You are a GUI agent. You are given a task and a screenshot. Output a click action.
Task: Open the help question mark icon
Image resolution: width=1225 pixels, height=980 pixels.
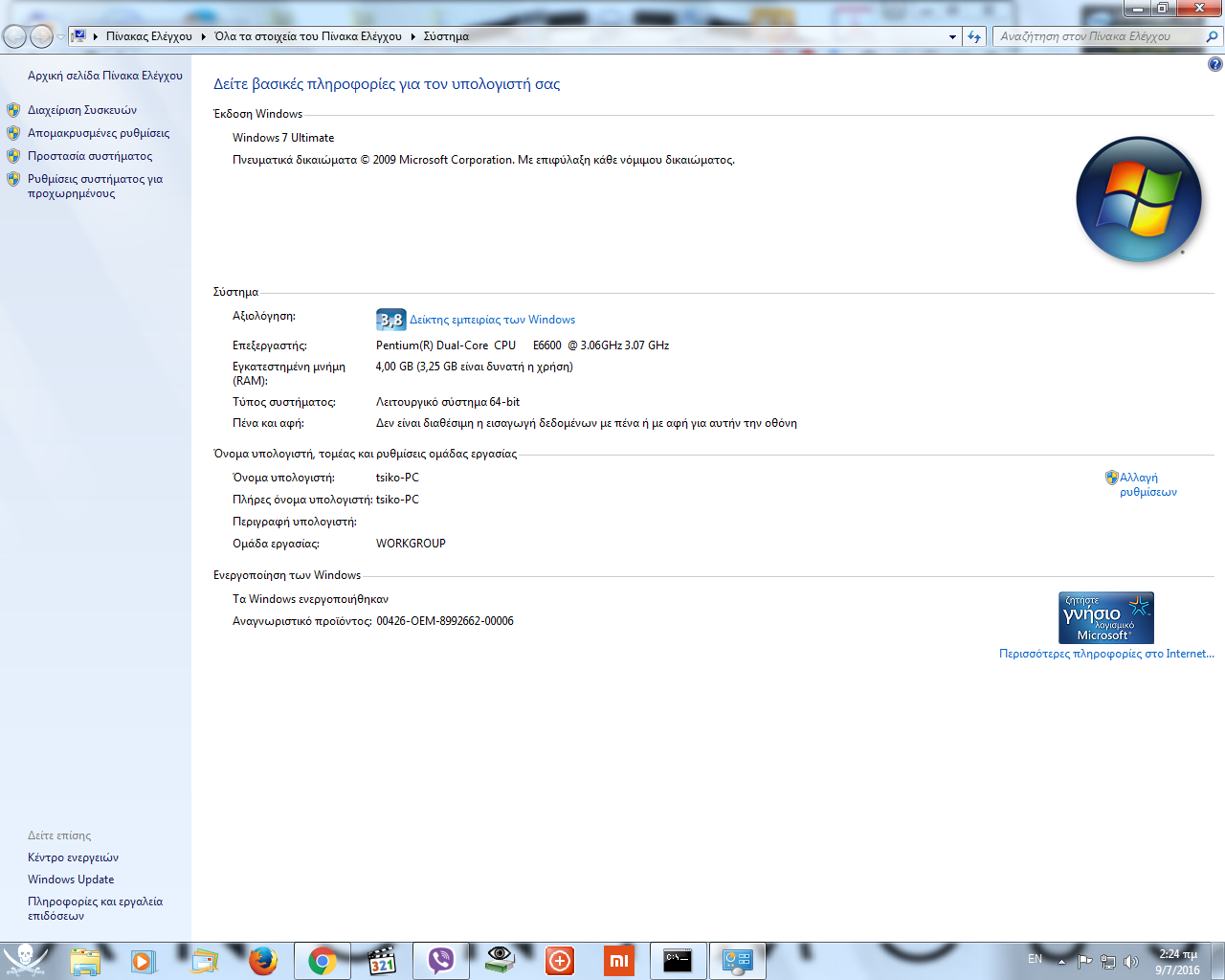(1214, 65)
